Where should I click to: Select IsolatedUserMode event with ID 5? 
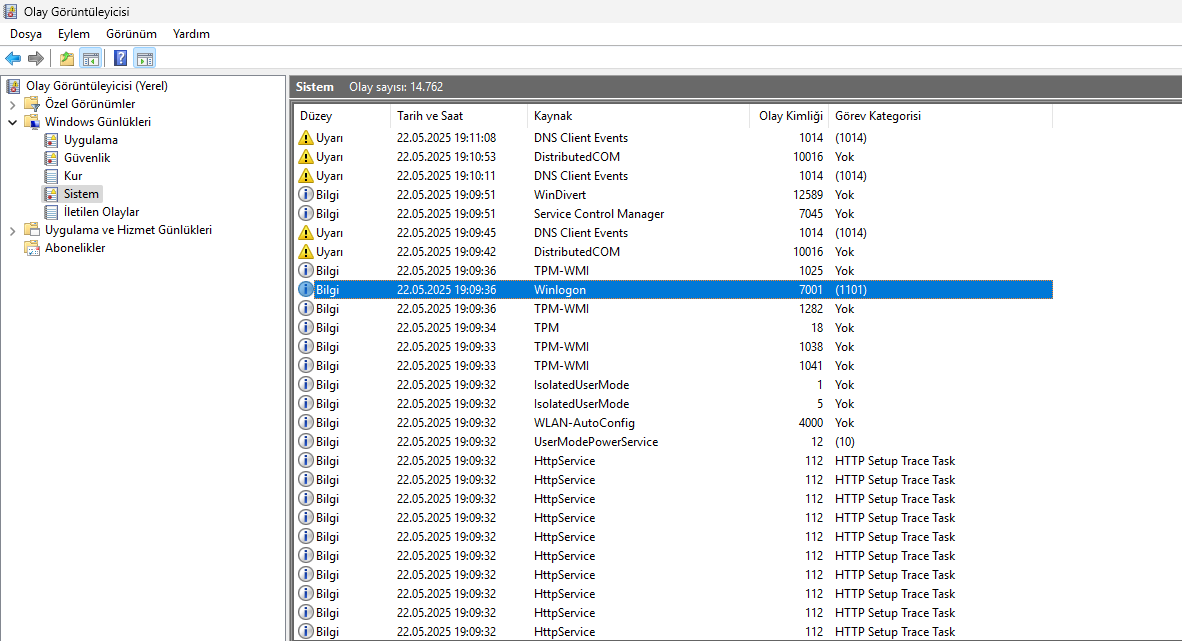coord(673,403)
